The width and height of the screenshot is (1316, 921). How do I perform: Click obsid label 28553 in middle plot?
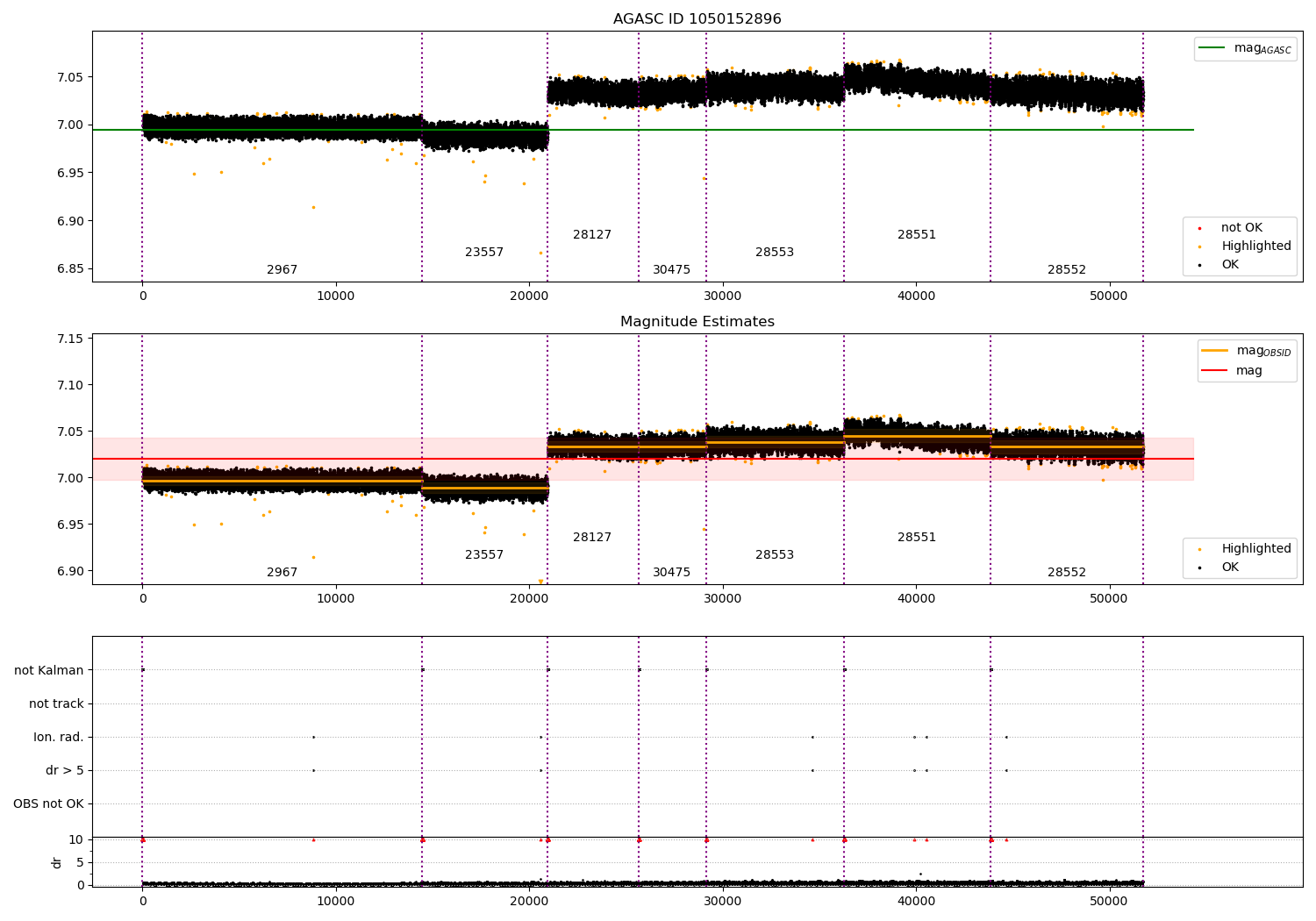775,555
